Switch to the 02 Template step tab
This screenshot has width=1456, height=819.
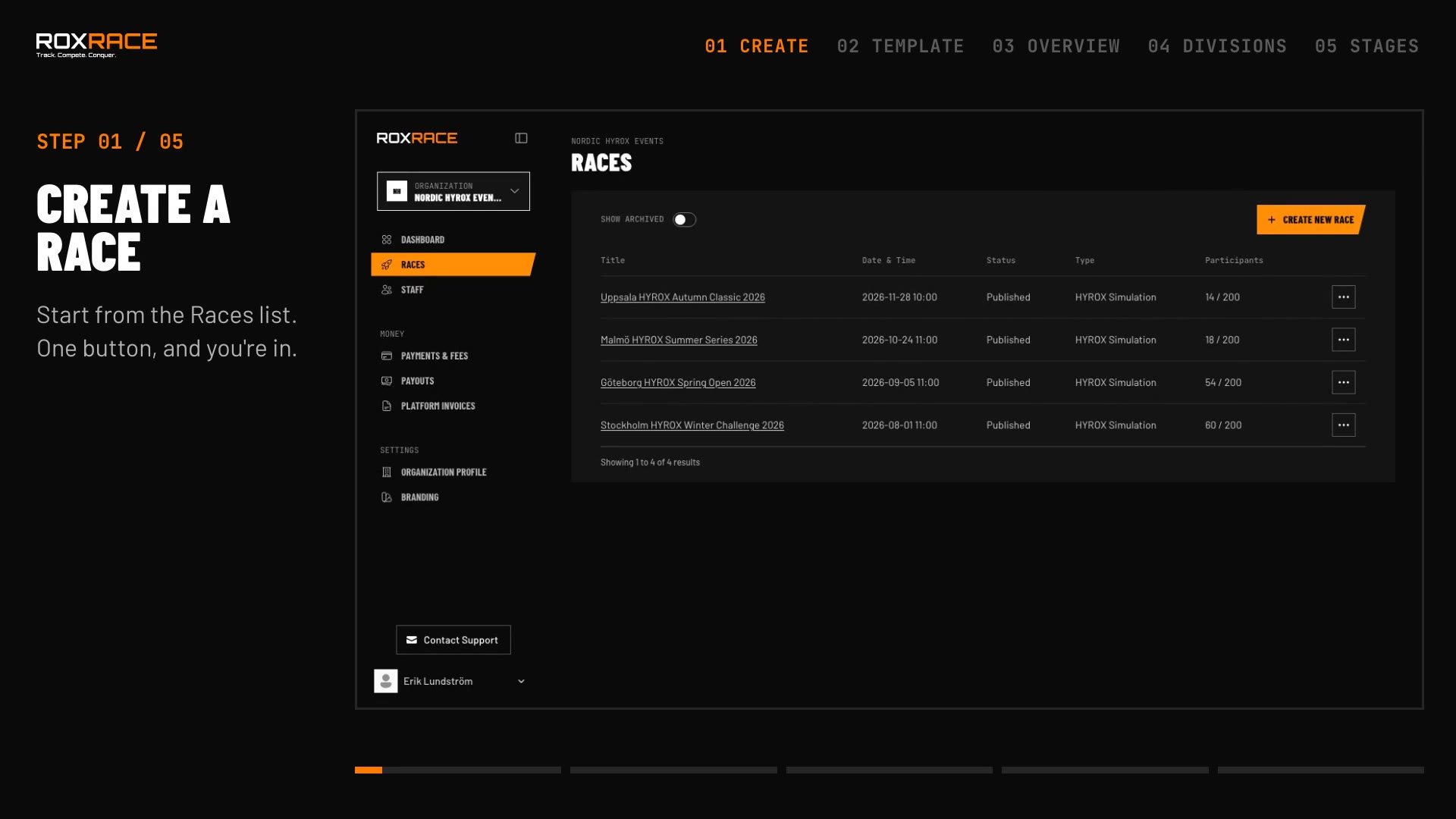point(900,46)
